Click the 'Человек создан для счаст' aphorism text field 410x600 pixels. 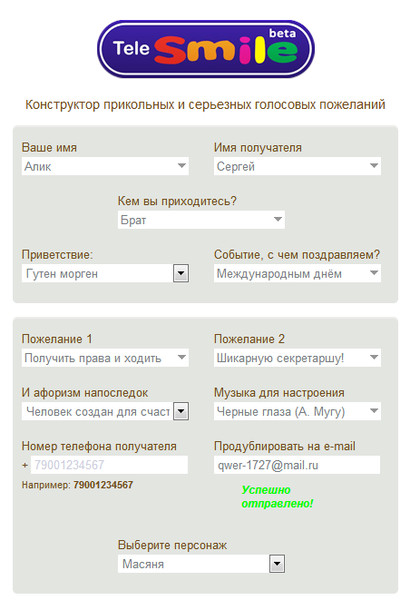(98, 411)
